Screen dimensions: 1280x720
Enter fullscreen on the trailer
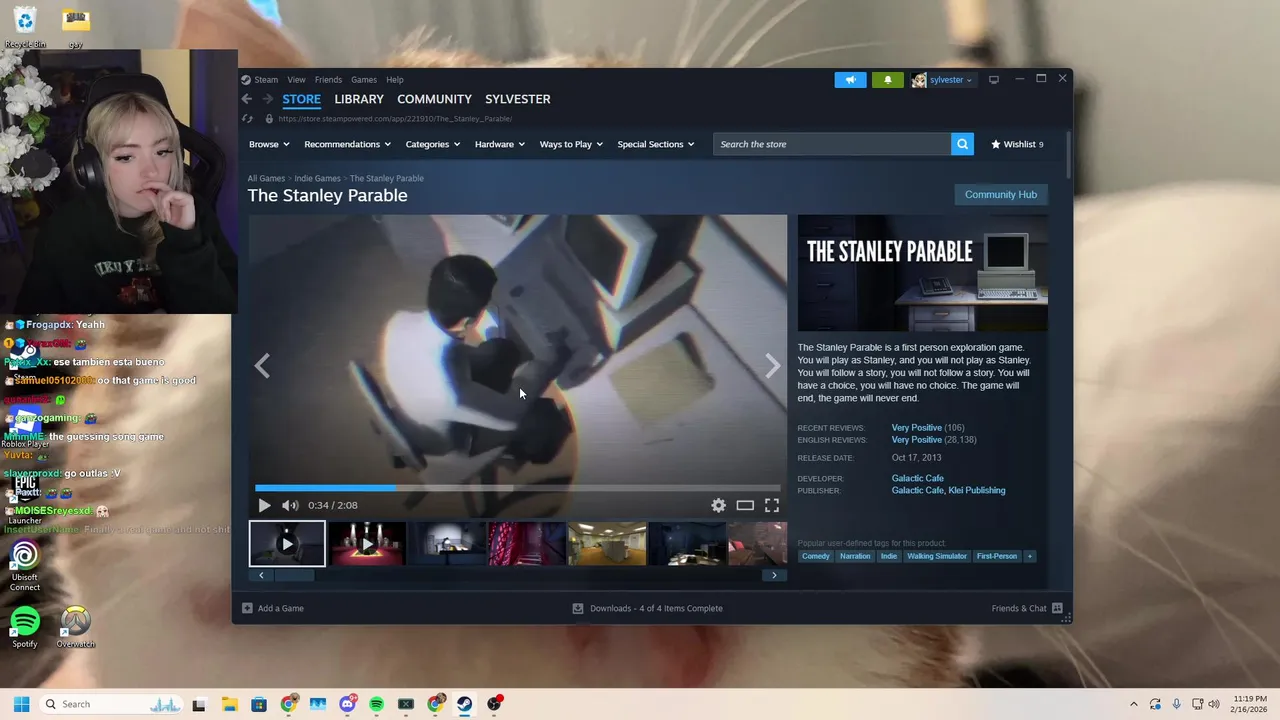(x=772, y=505)
